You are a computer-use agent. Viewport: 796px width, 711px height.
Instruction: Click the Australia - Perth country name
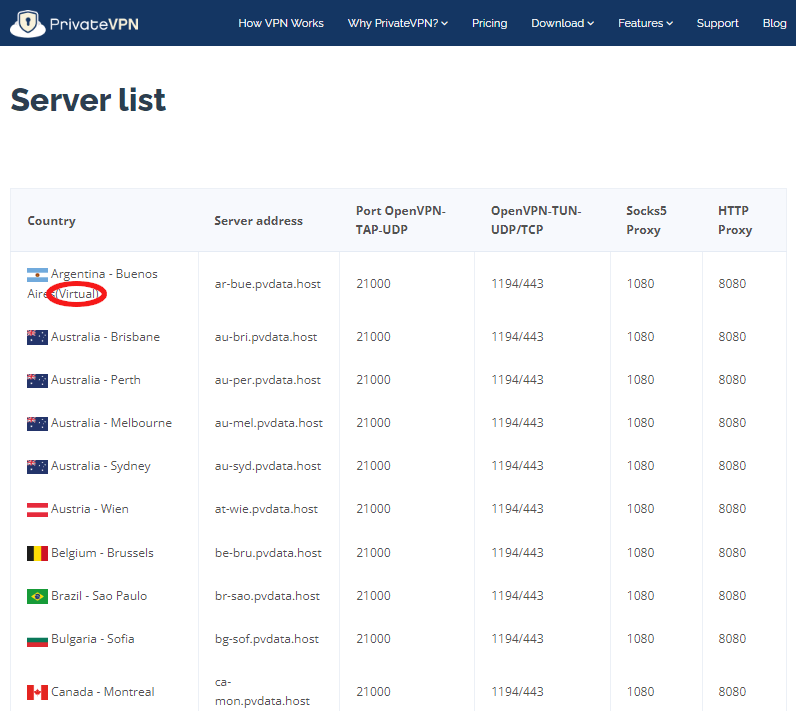pyautogui.click(x=95, y=380)
